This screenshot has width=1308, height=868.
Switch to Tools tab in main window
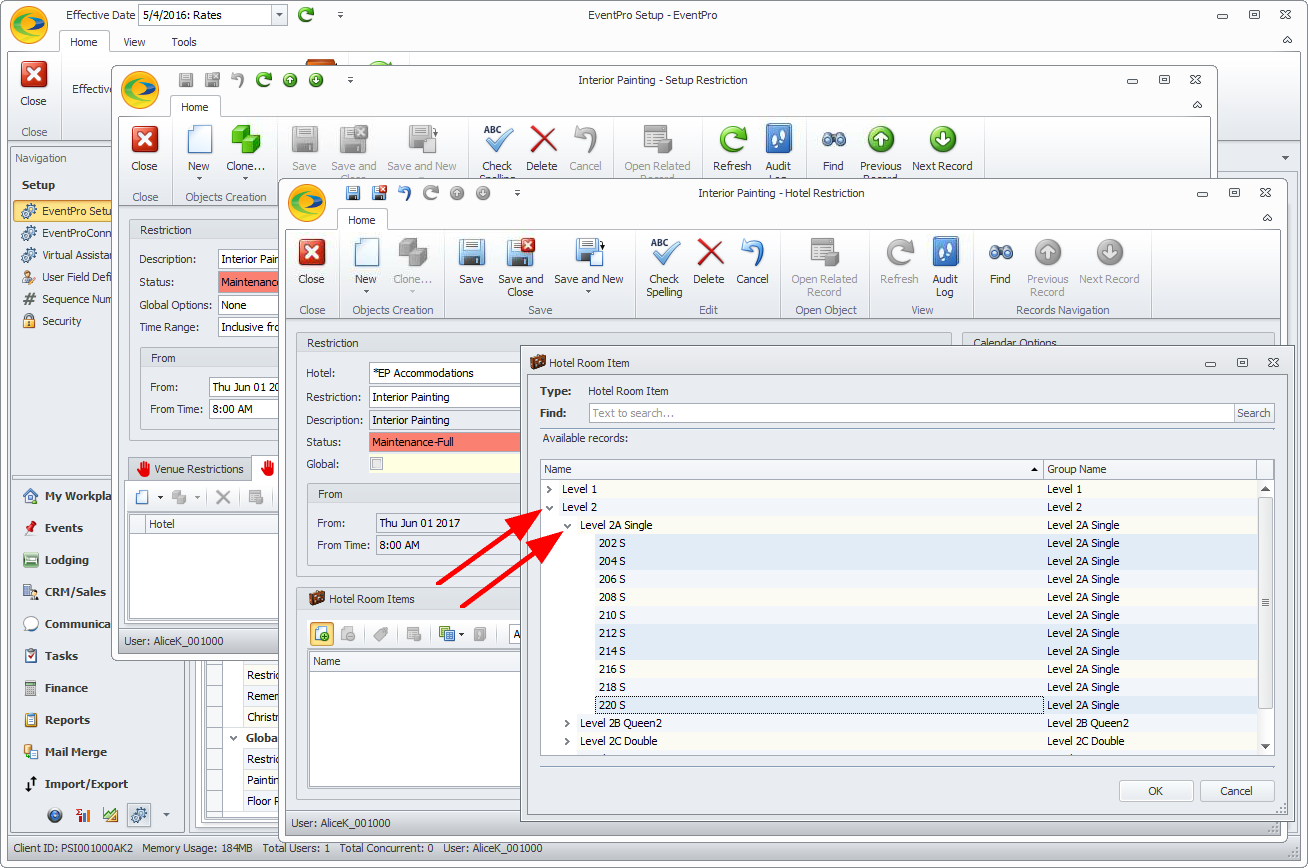click(x=184, y=42)
